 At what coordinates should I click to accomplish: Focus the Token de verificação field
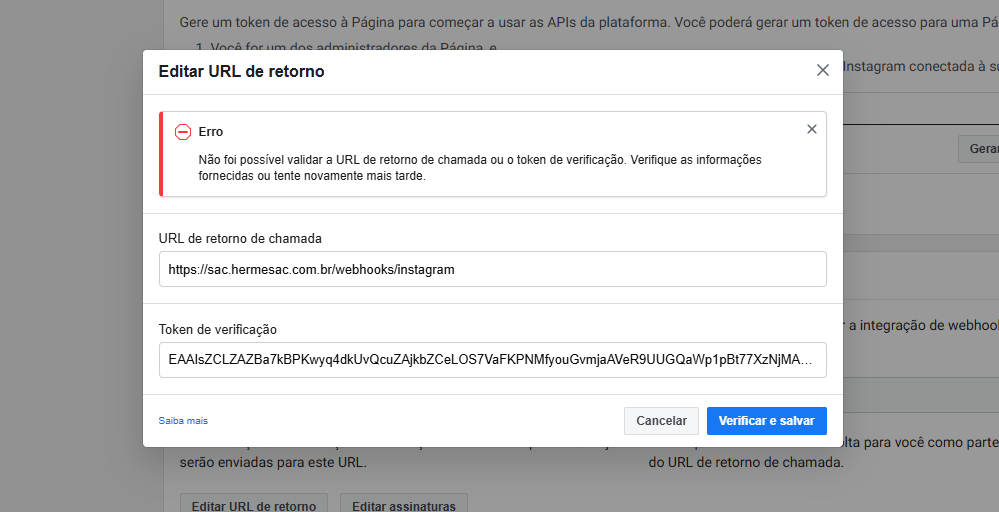point(492,360)
